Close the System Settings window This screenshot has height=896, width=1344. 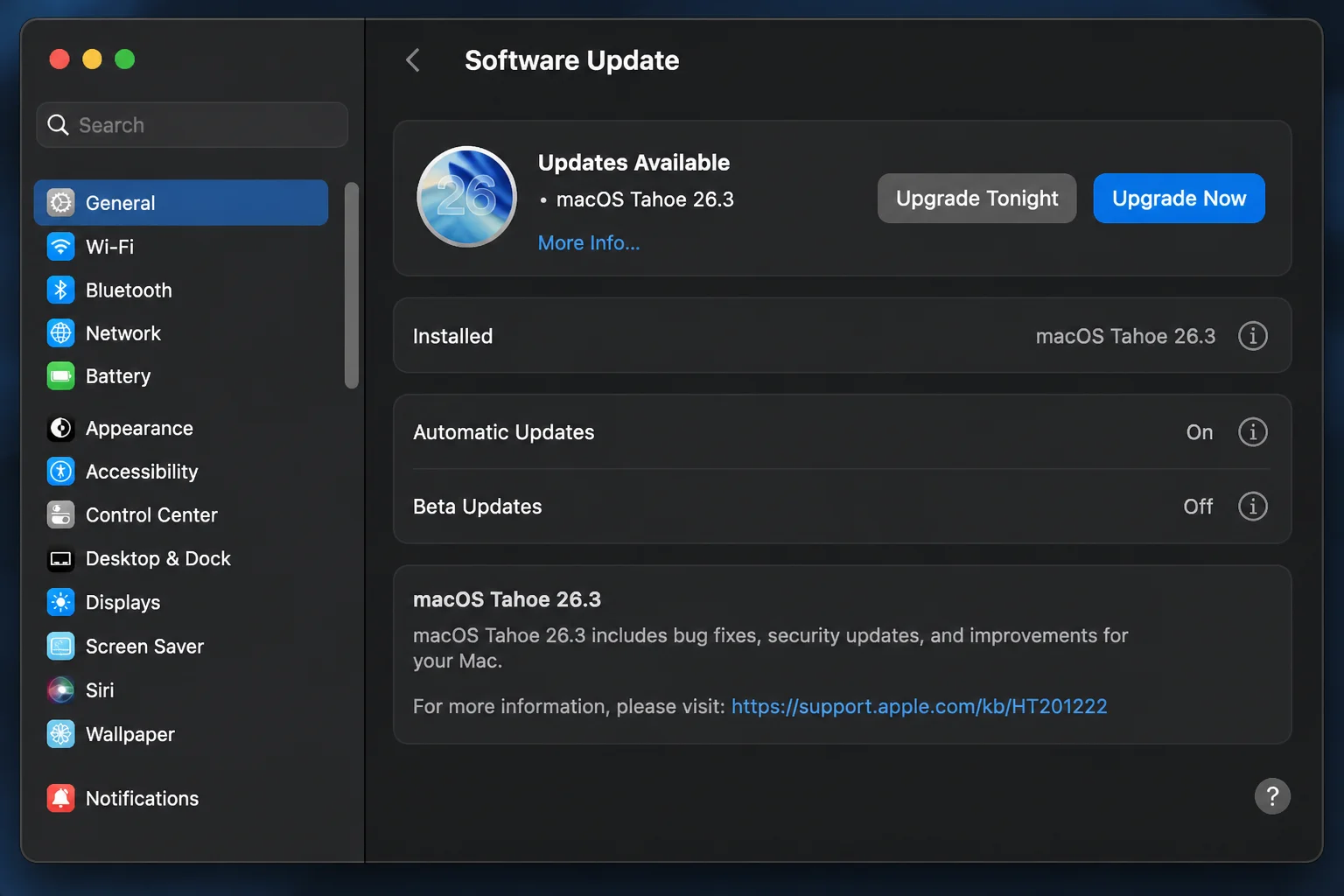(59, 59)
